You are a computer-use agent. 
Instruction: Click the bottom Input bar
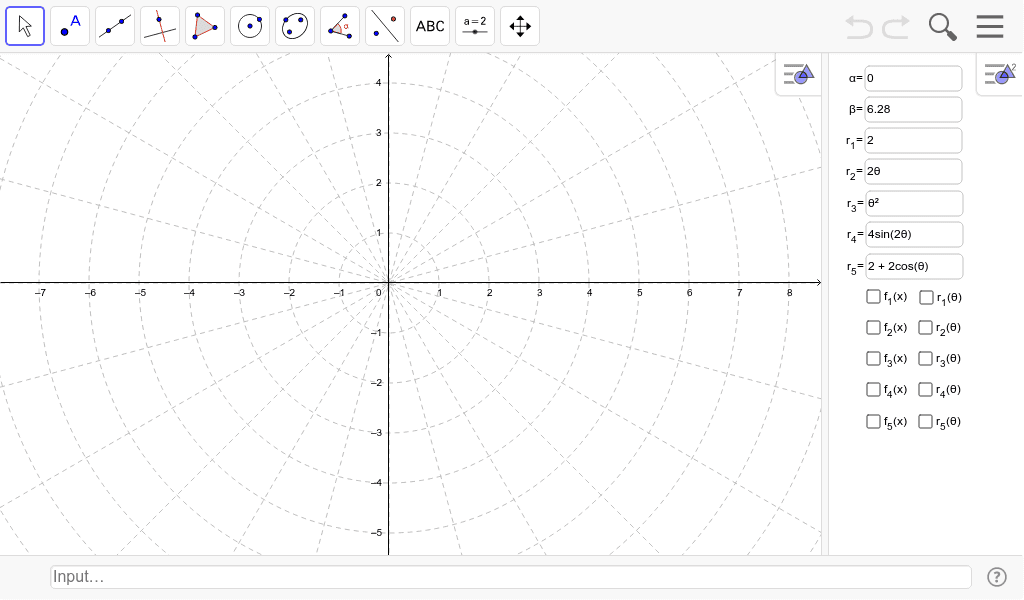(511, 577)
